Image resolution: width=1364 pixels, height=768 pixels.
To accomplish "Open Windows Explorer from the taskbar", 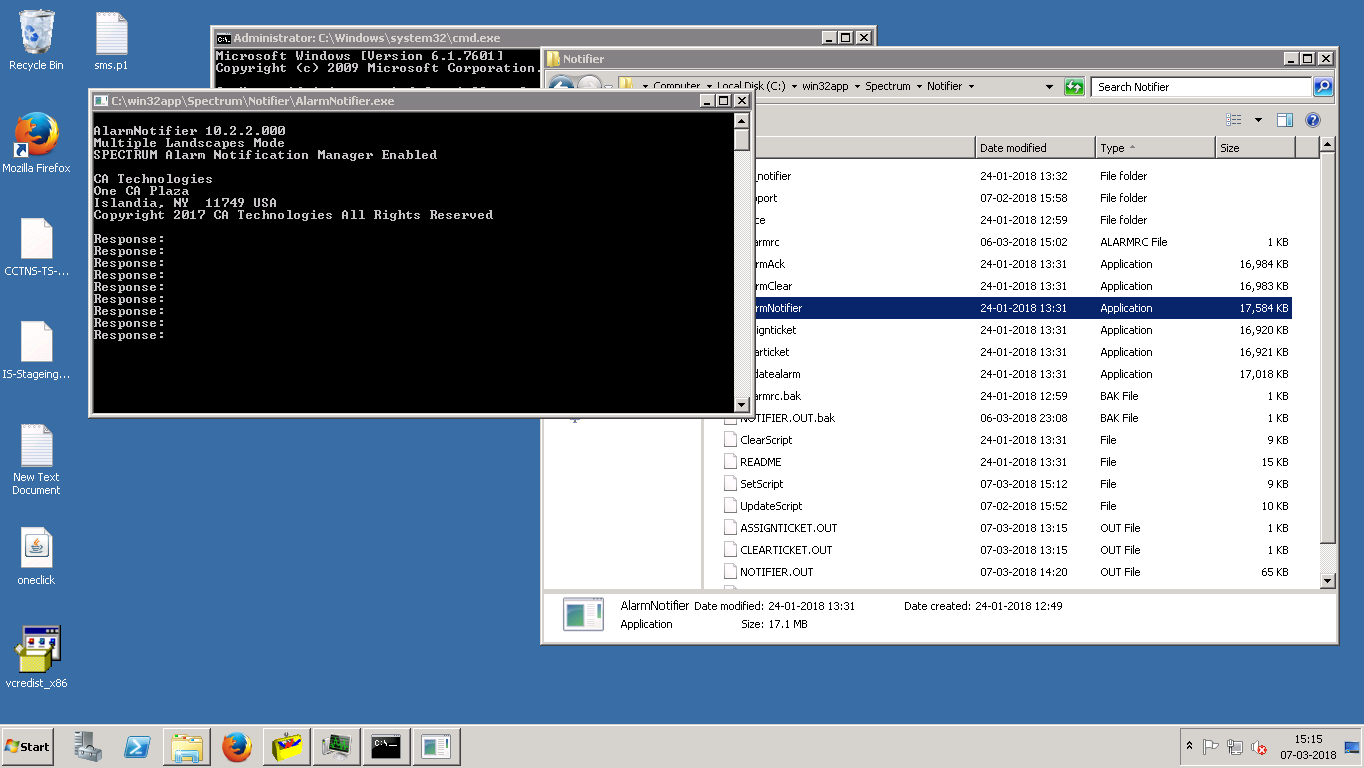I will click(x=187, y=746).
